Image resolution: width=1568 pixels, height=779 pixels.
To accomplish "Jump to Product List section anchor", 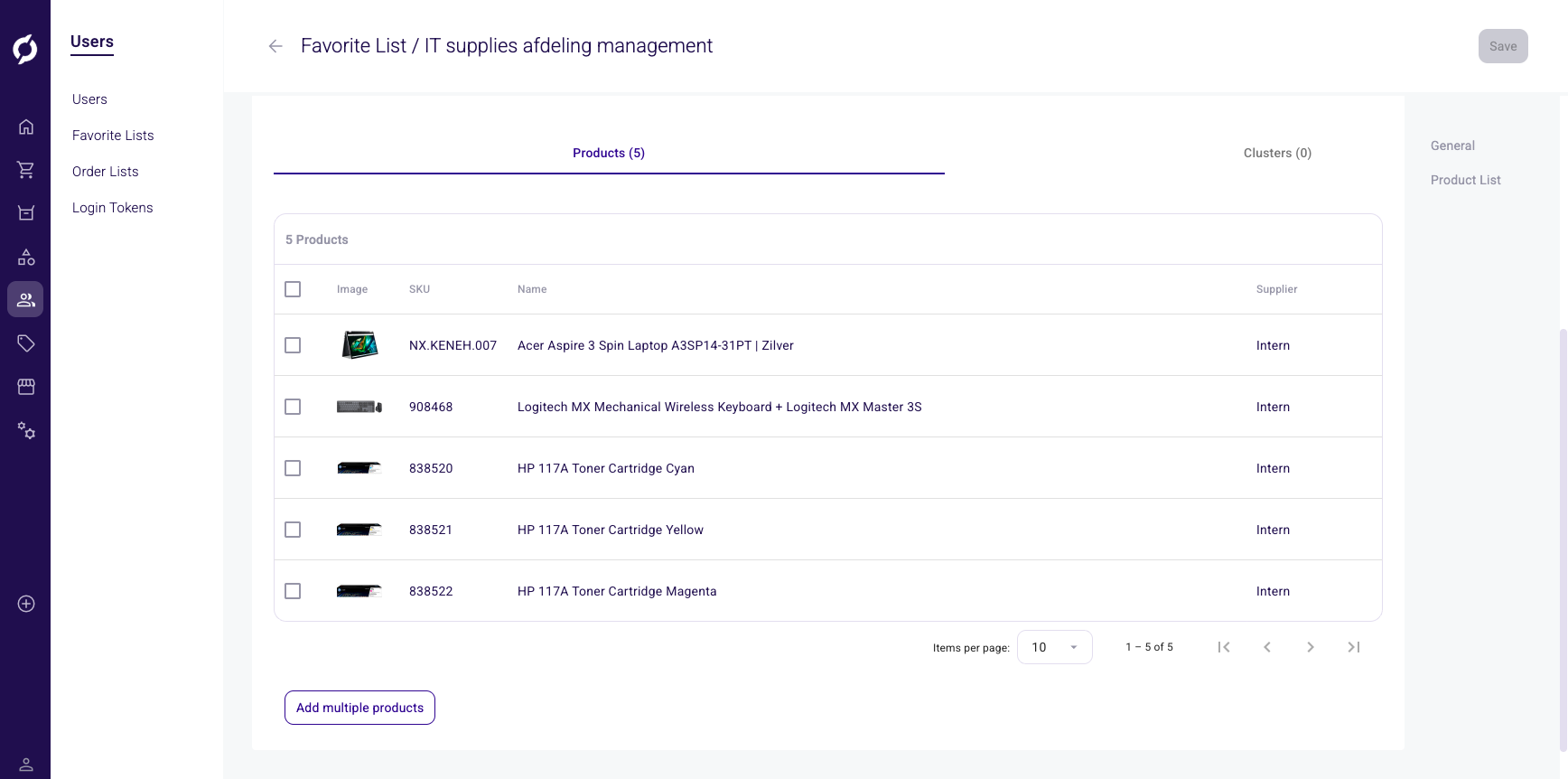I will click(1465, 180).
